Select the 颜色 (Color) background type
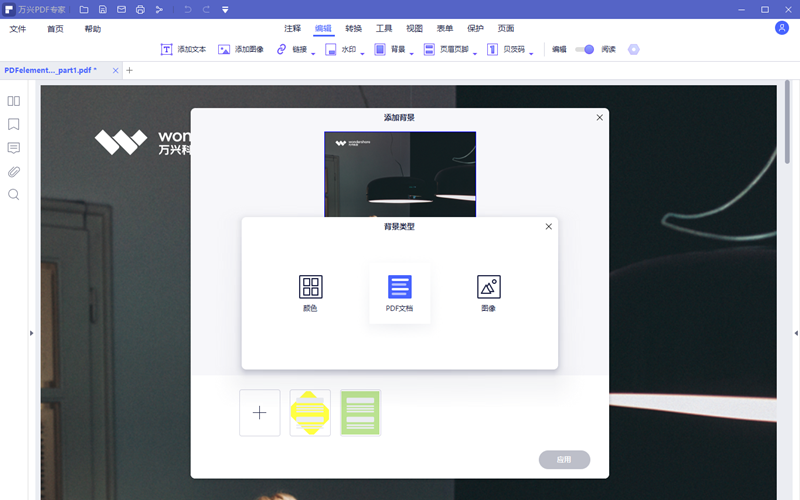 click(x=310, y=293)
